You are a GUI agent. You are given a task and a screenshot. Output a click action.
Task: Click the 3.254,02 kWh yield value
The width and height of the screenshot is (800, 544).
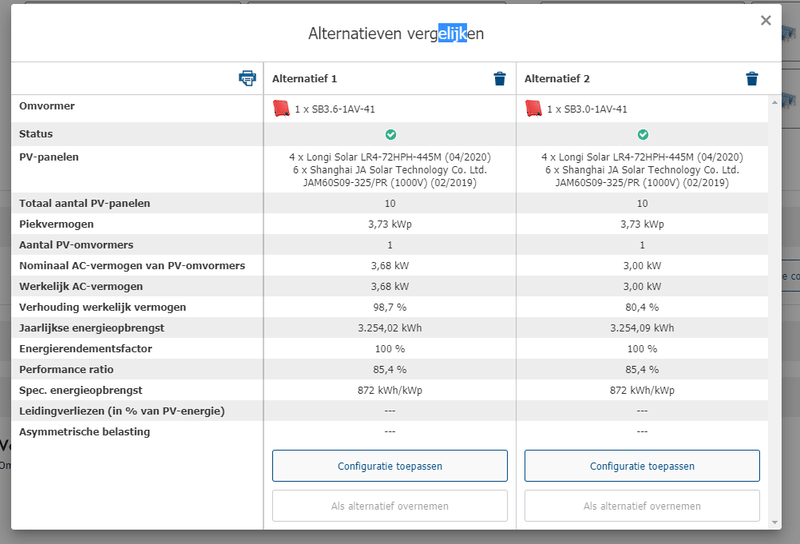click(390, 328)
